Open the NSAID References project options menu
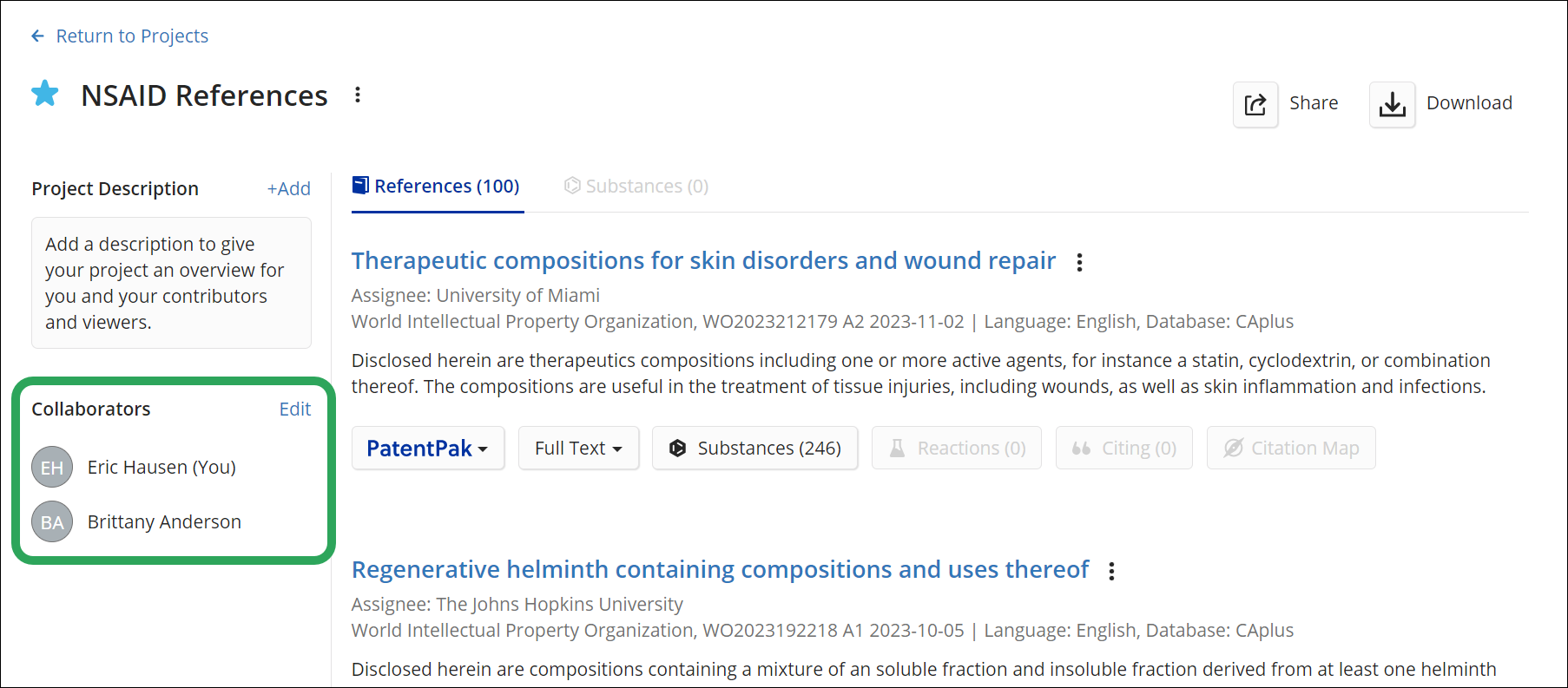The image size is (1568, 688). 358,95
